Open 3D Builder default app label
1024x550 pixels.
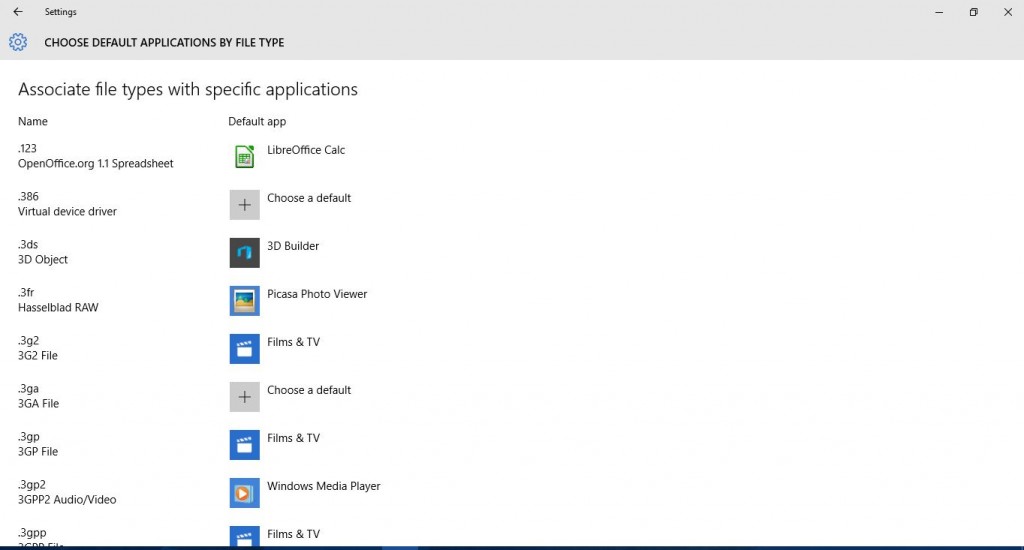293,246
